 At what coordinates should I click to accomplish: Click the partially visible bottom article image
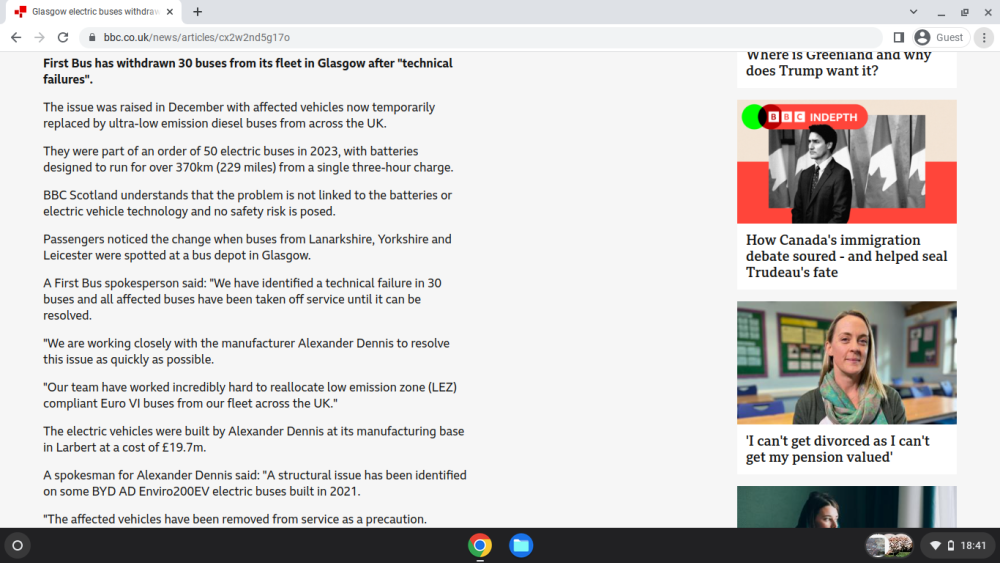847,507
